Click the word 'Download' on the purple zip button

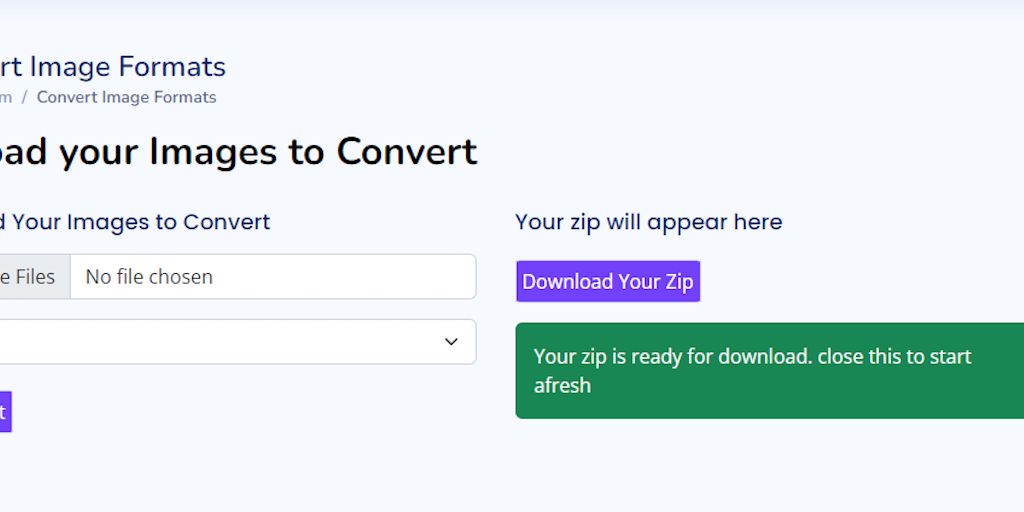[x=567, y=281]
